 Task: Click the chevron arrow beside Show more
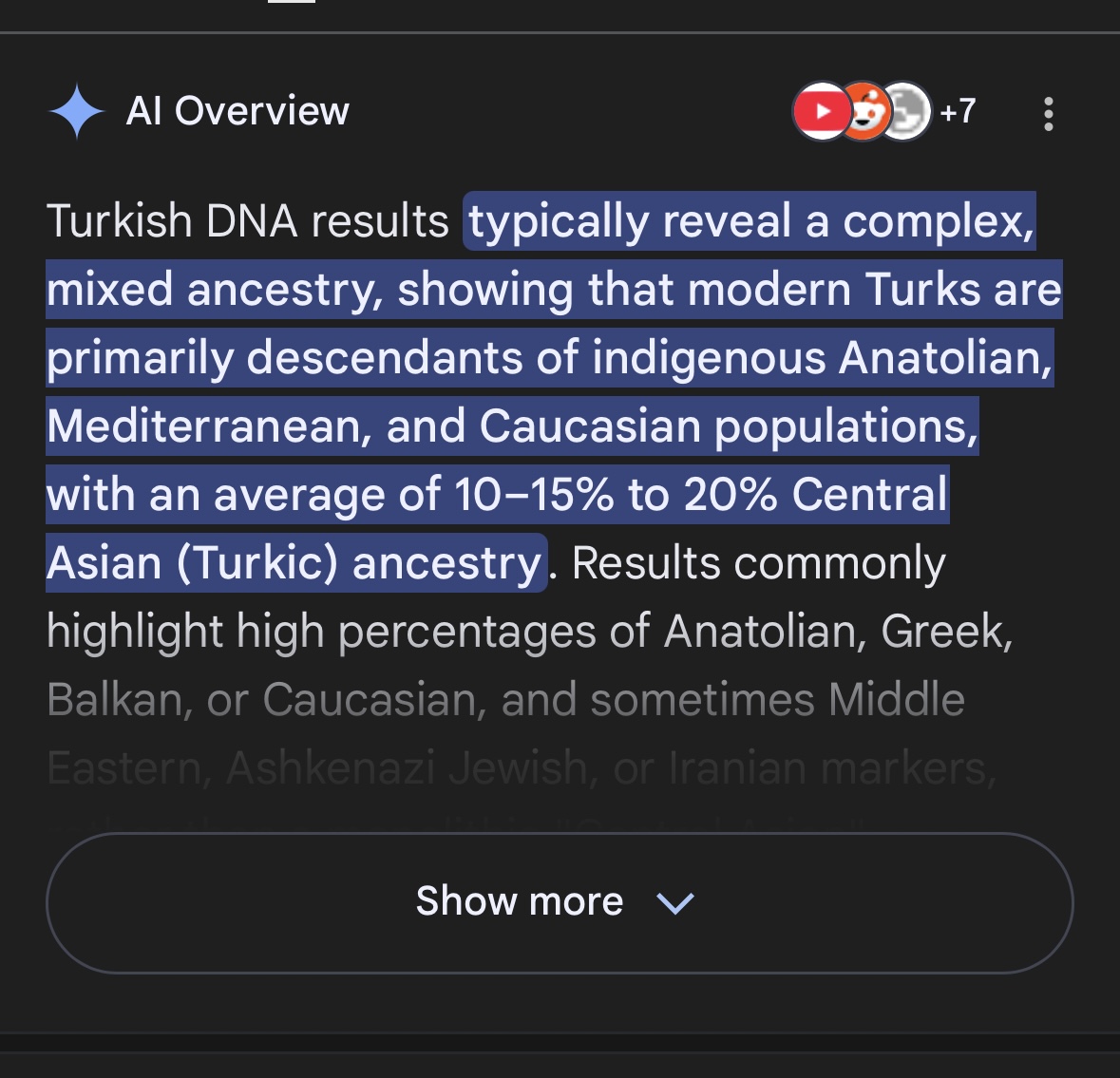click(675, 902)
